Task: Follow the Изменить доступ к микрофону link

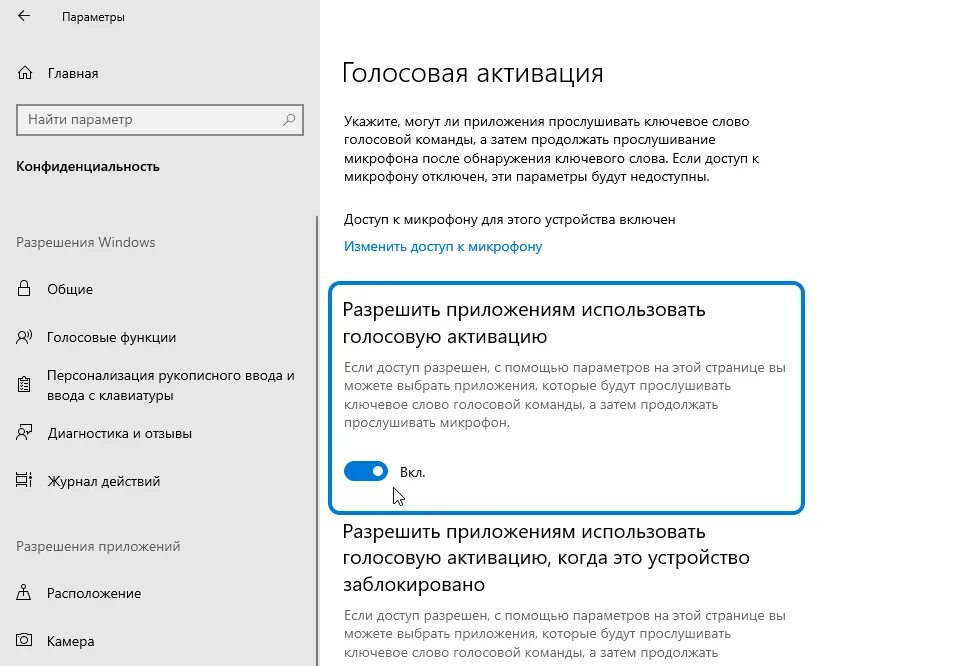Action: (443, 246)
